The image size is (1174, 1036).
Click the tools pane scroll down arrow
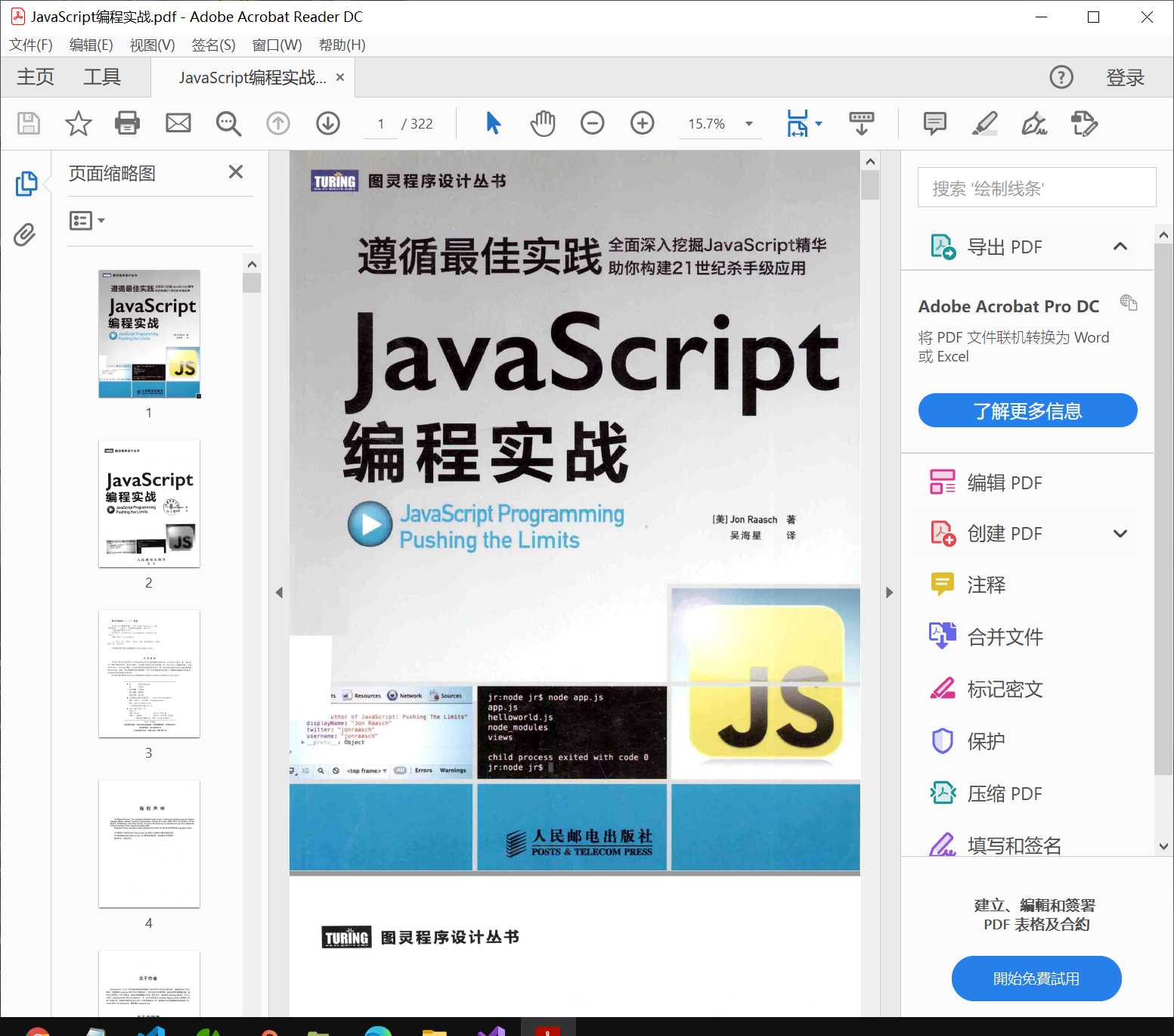(1163, 847)
